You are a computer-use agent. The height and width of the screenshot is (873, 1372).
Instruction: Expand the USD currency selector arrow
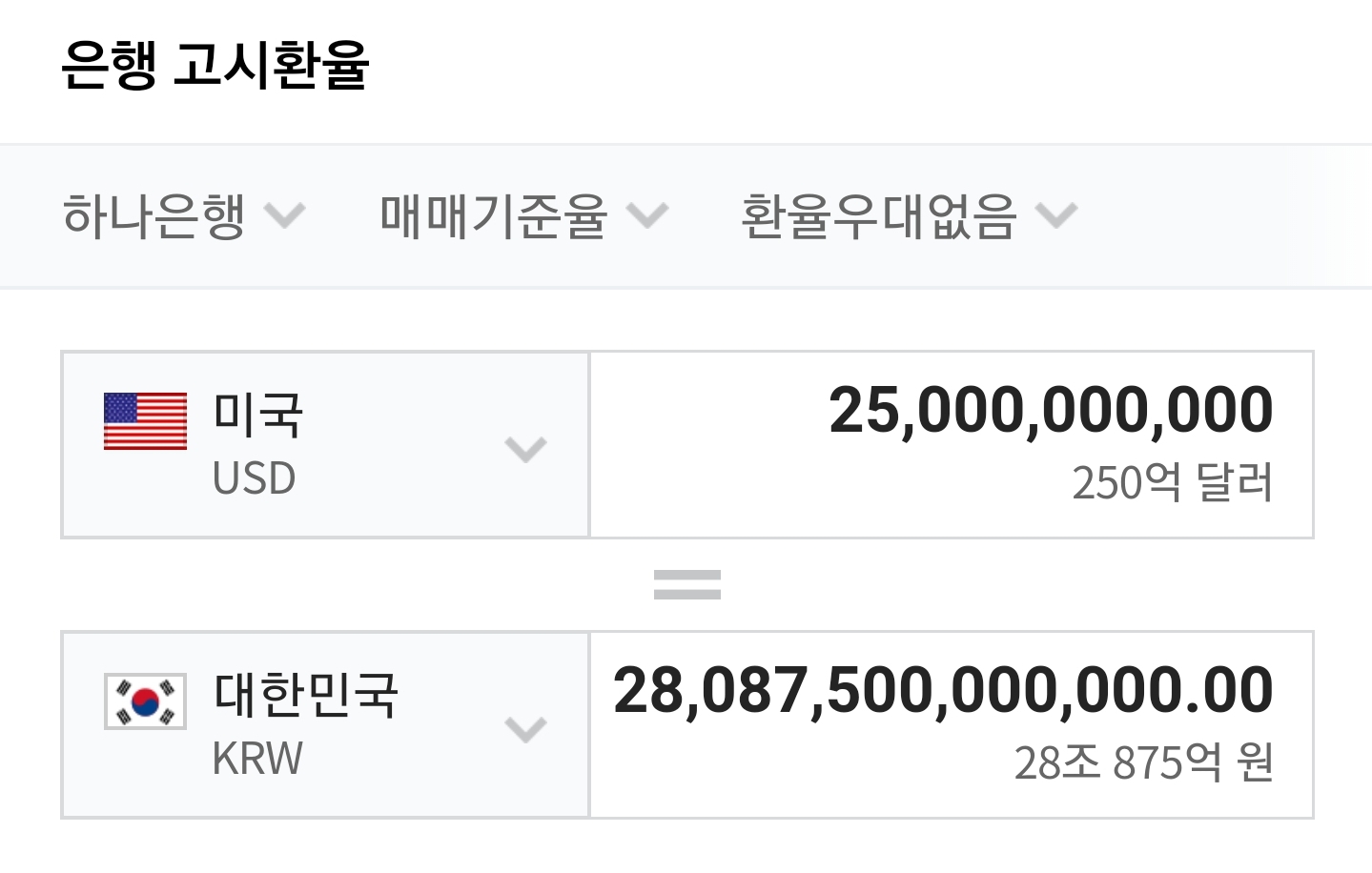[x=525, y=448]
